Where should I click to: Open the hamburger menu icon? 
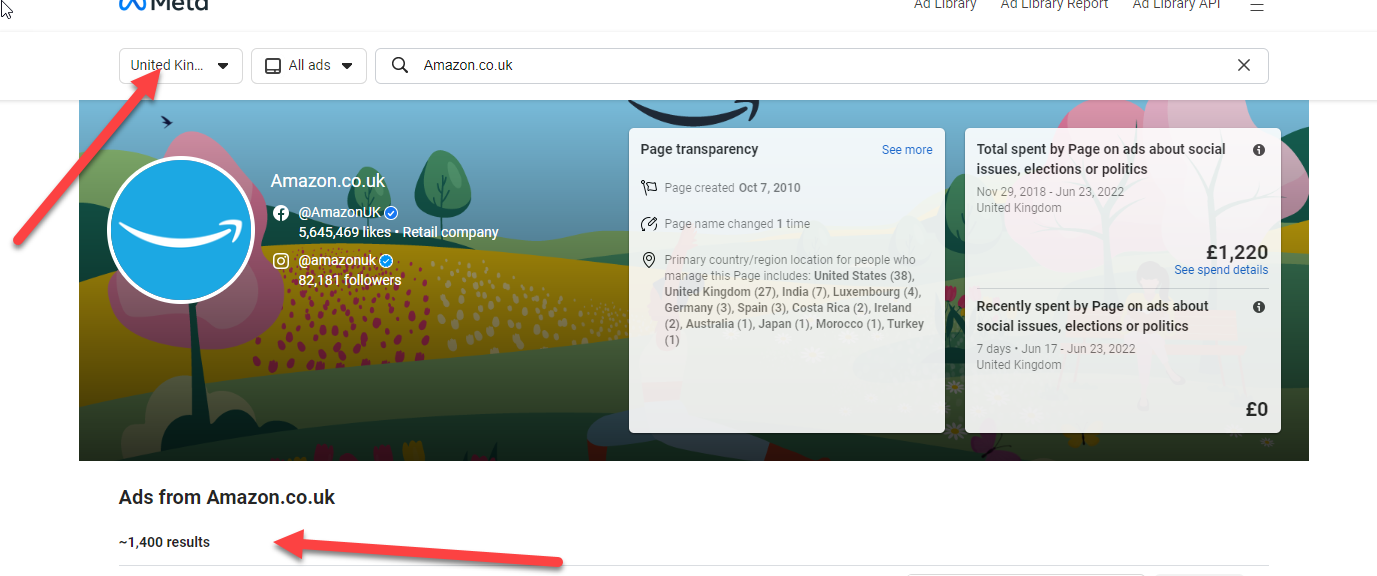(x=1257, y=6)
